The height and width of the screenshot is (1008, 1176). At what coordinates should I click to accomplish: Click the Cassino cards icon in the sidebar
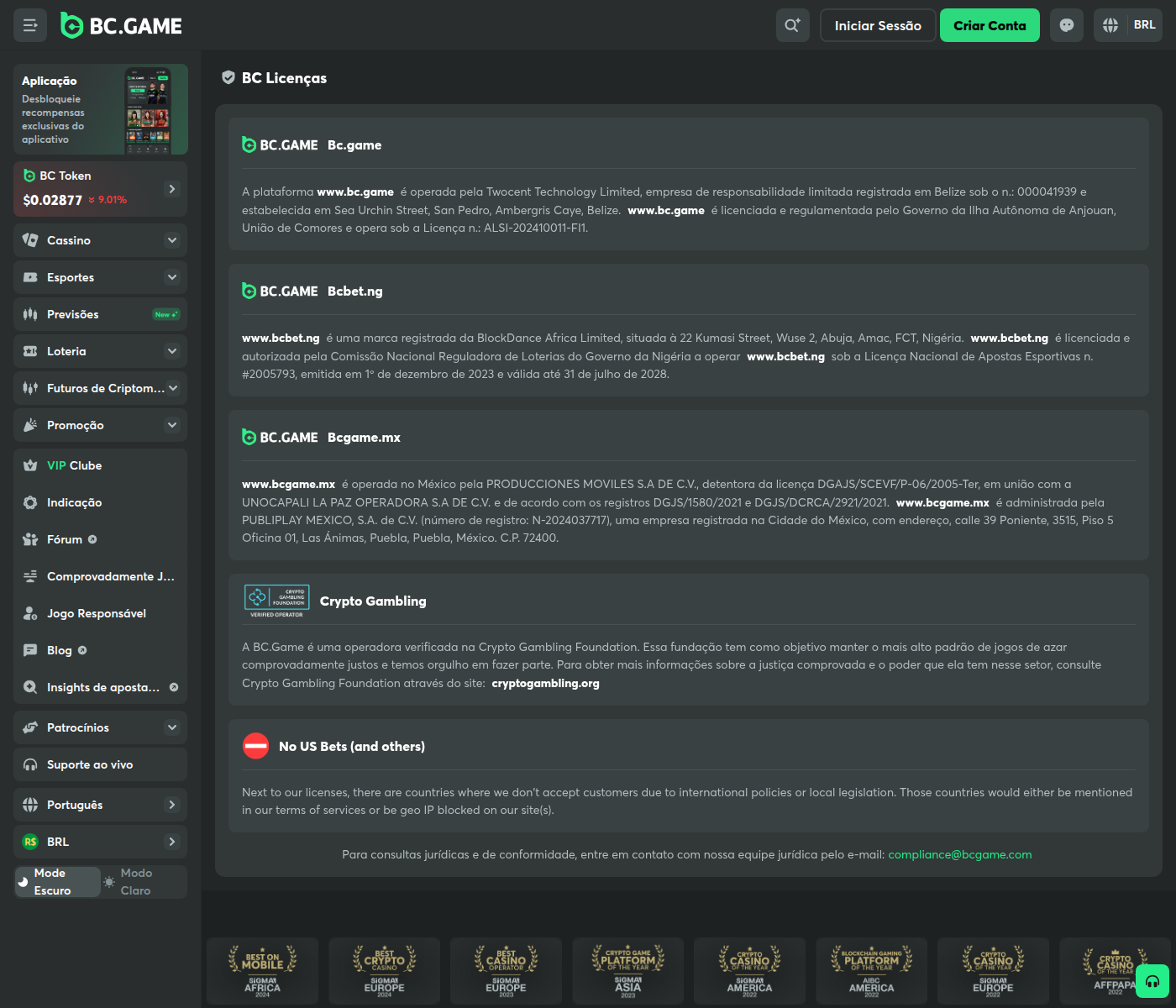point(30,240)
